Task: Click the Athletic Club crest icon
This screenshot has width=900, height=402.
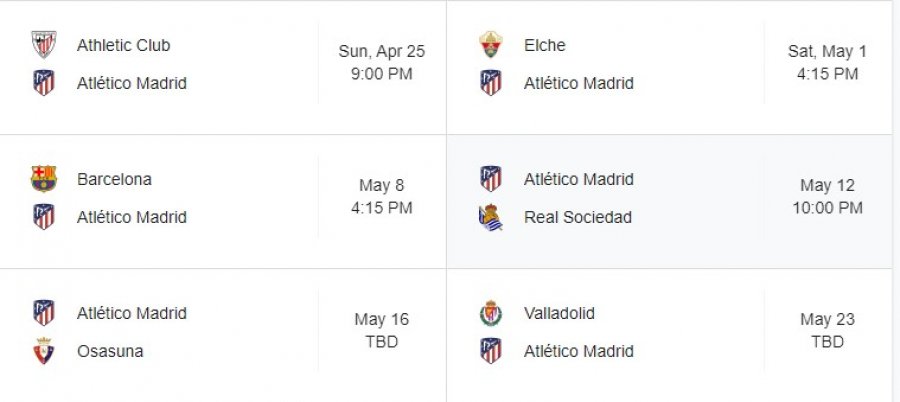Action: pos(44,45)
